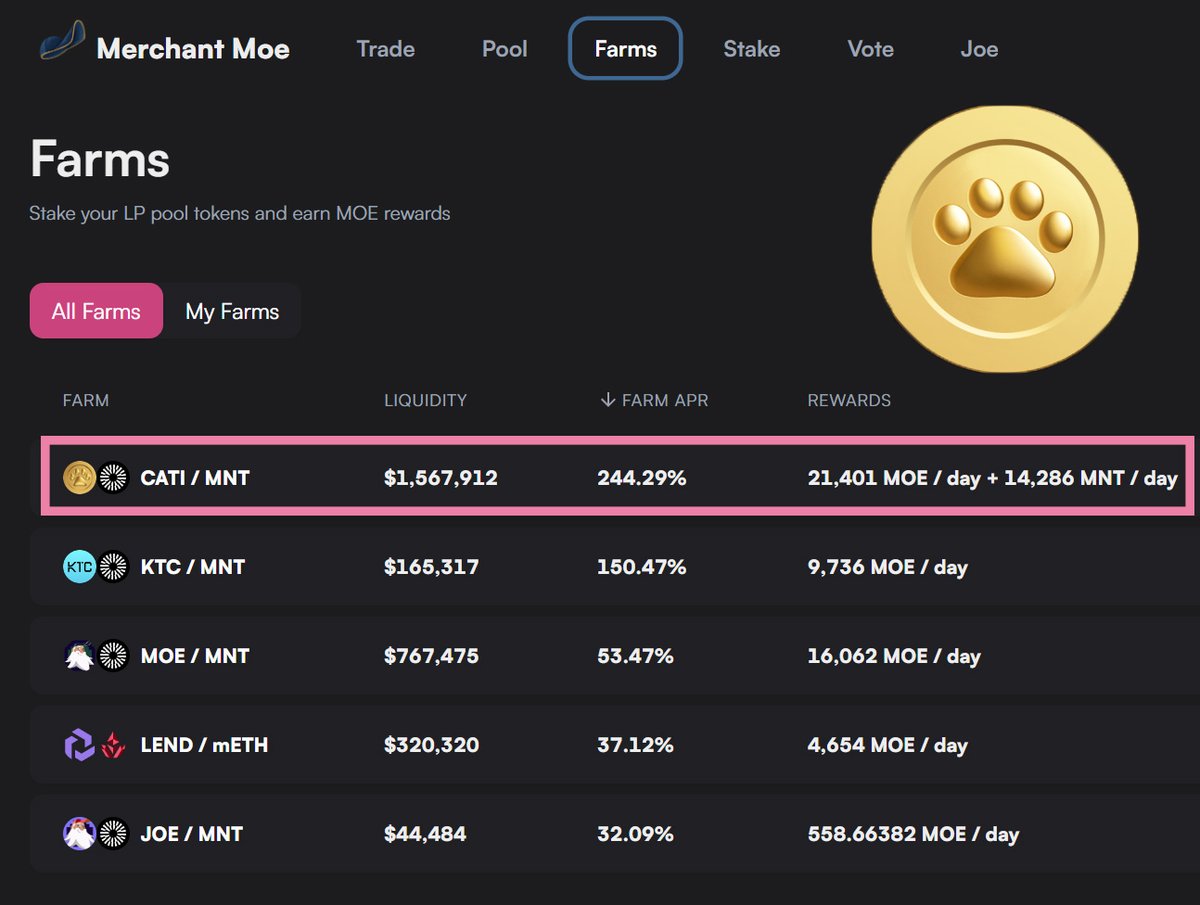Open the Vote page
Image resolution: width=1200 pixels, height=905 pixels.
coord(870,48)
